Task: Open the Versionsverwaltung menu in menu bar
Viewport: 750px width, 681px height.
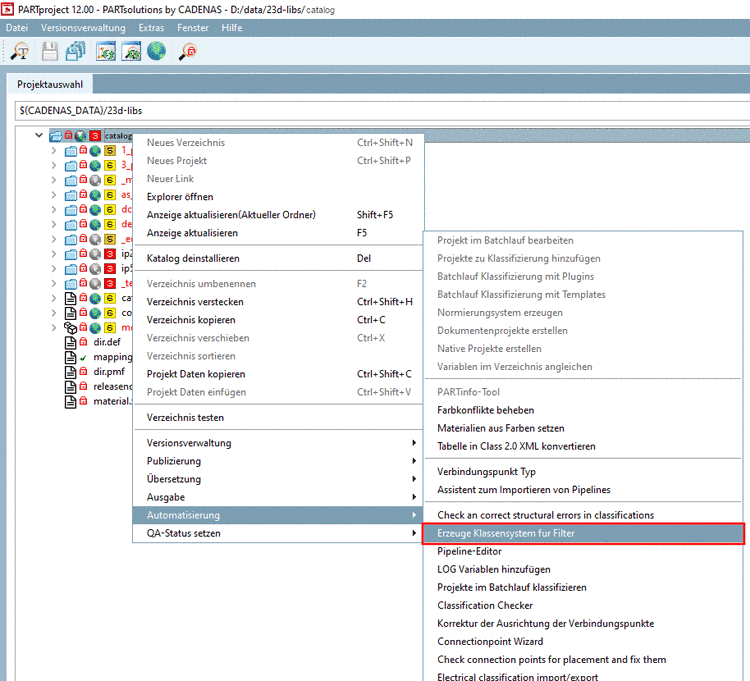Action: 83,28
